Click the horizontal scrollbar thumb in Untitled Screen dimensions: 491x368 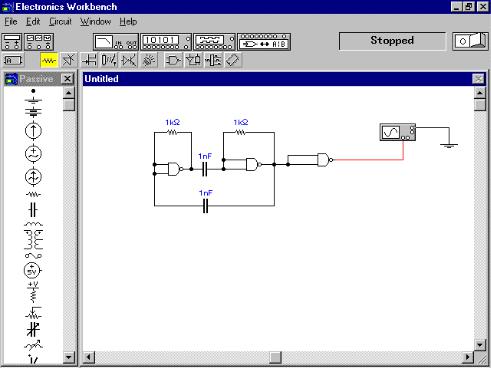pos(275,357)
